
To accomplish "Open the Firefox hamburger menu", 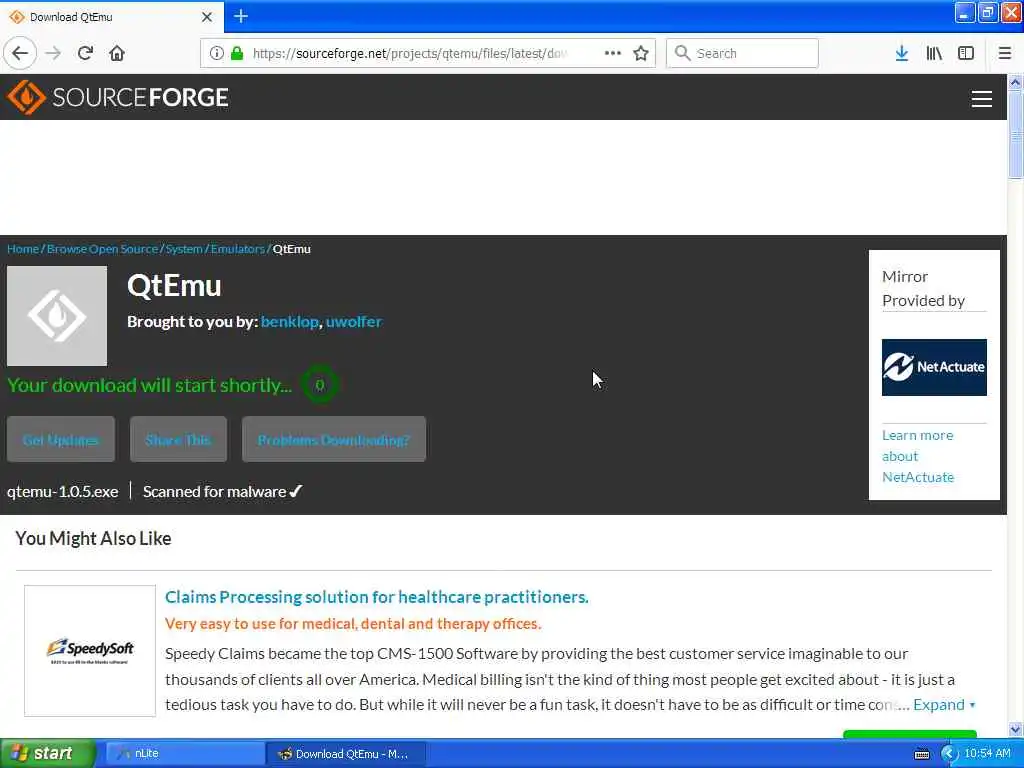I will coord(1004,53).
